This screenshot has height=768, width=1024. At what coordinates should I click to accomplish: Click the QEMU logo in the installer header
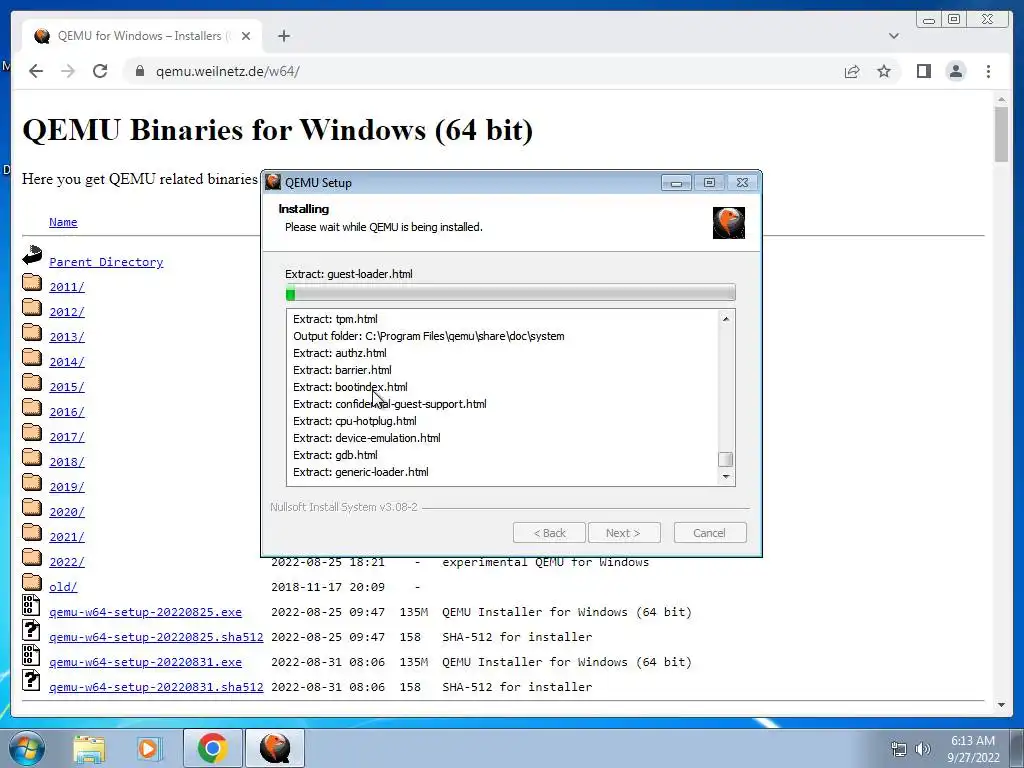(729, 223)
